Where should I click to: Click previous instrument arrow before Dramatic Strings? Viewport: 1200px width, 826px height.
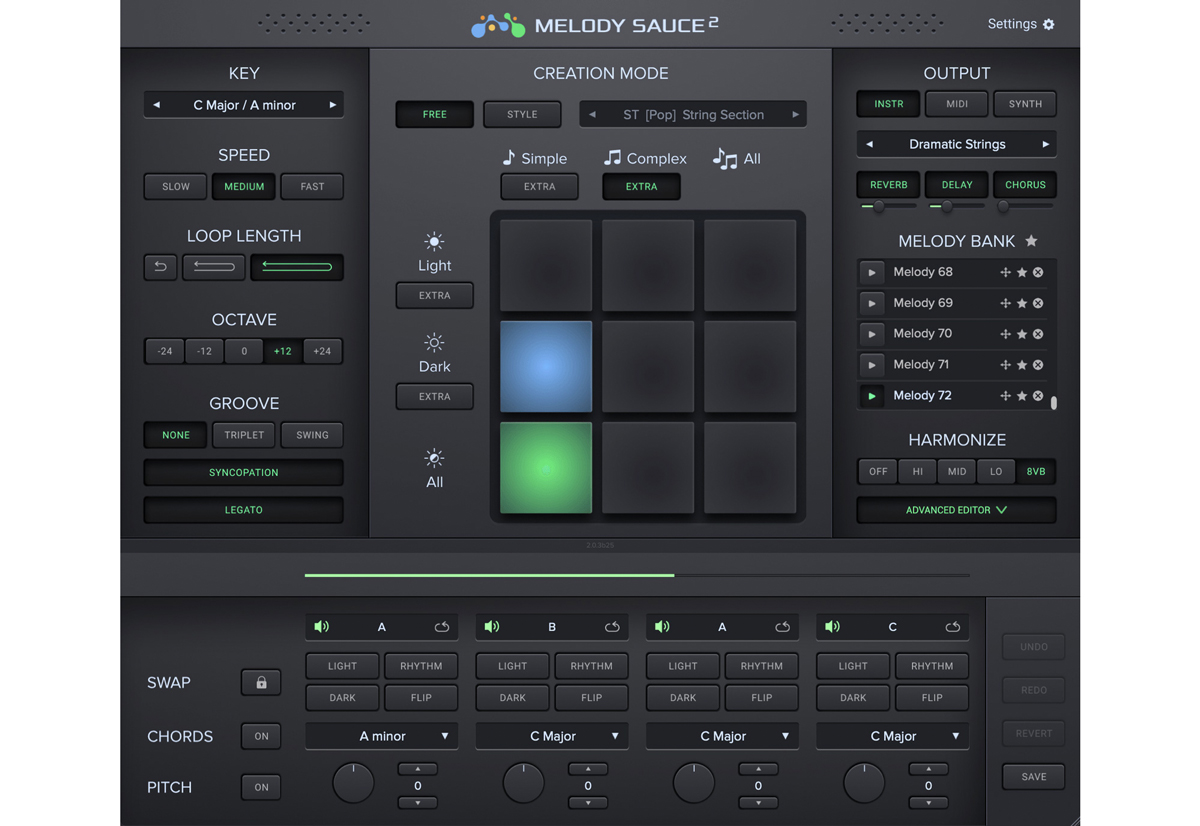coord(869,145)
